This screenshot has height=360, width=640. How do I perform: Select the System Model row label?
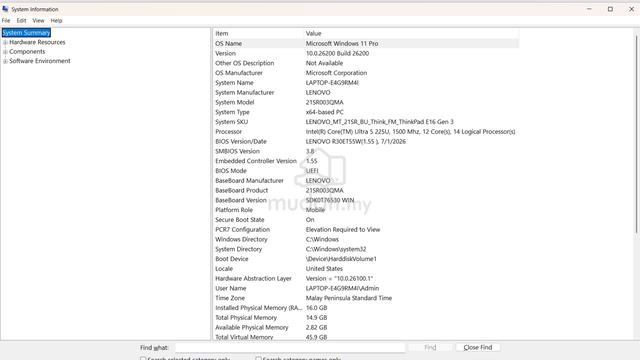point(235,102)
